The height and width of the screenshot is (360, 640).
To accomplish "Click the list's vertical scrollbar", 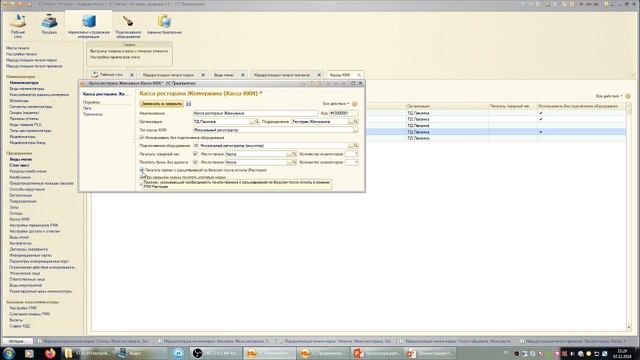I will pyautogui.click(x=629, y=216).
